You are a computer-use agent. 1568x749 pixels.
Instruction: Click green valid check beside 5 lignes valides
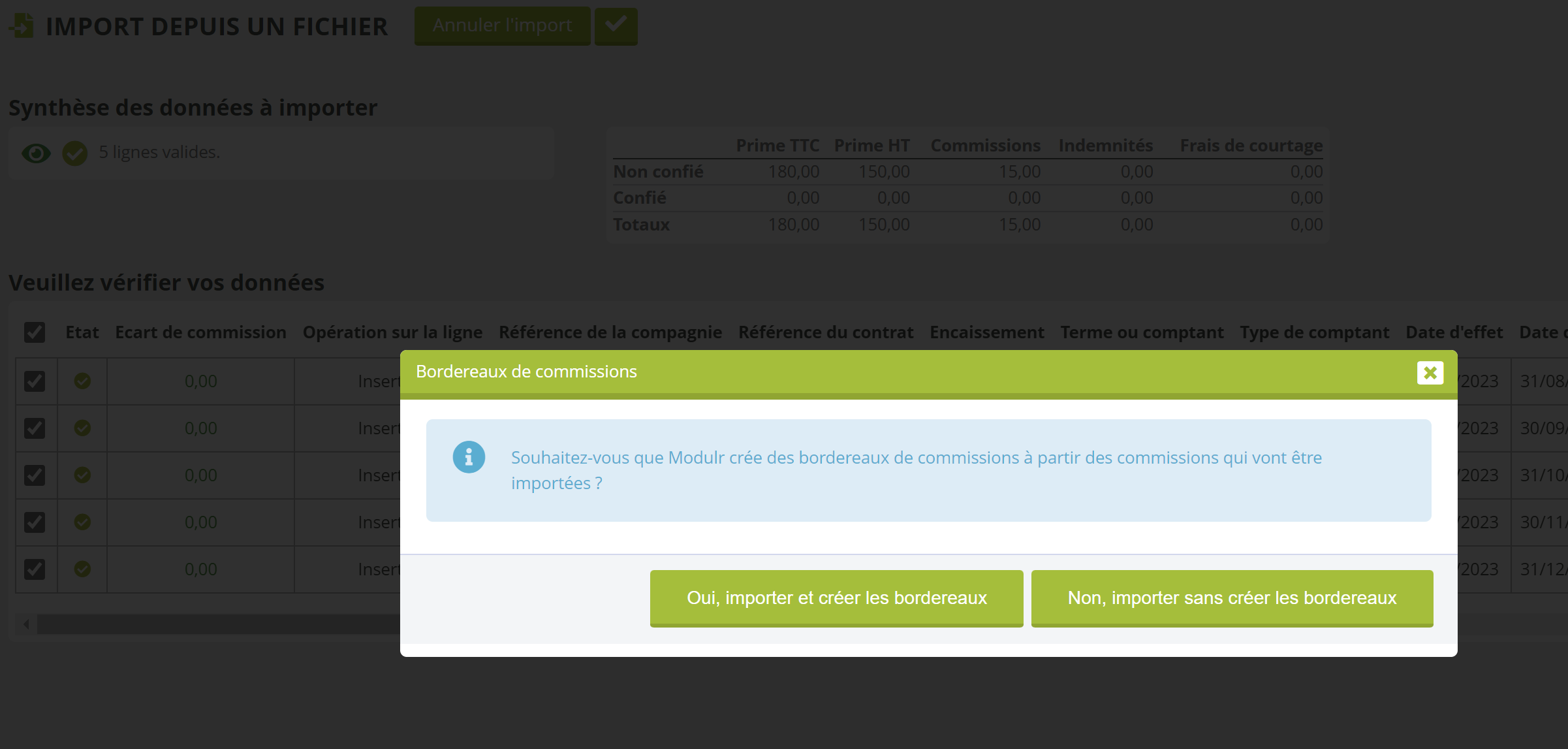click(x=75, y=153)
